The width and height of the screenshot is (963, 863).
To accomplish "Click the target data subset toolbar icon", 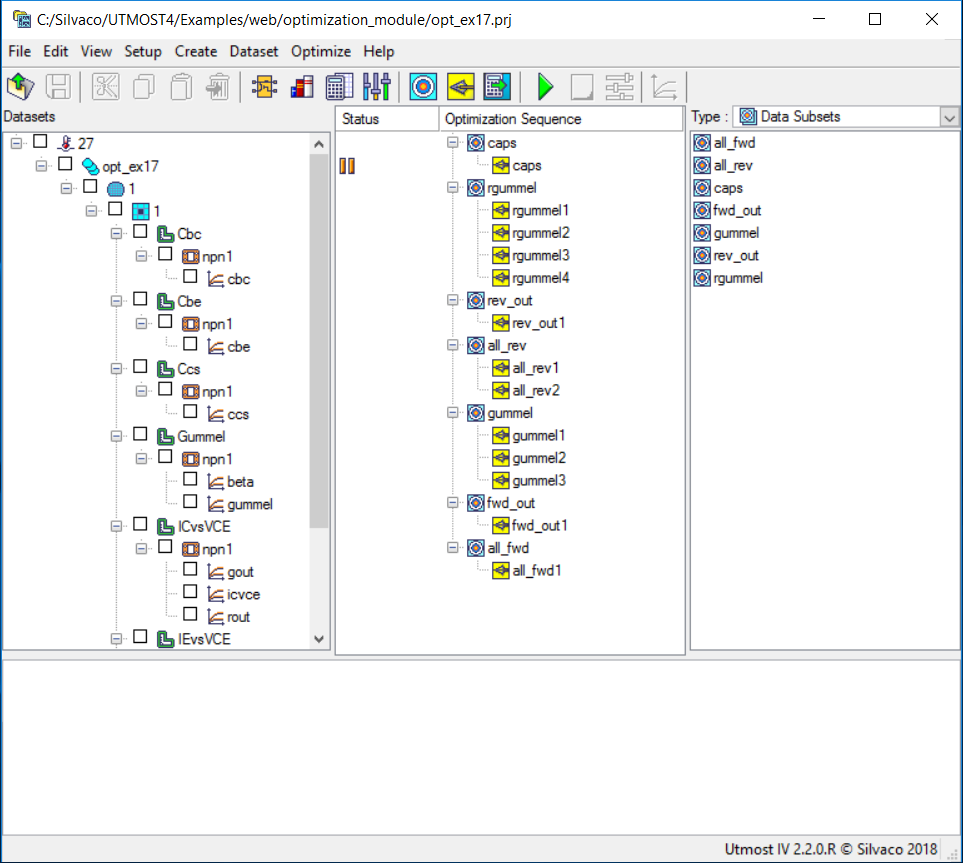I will click(423, 87).
